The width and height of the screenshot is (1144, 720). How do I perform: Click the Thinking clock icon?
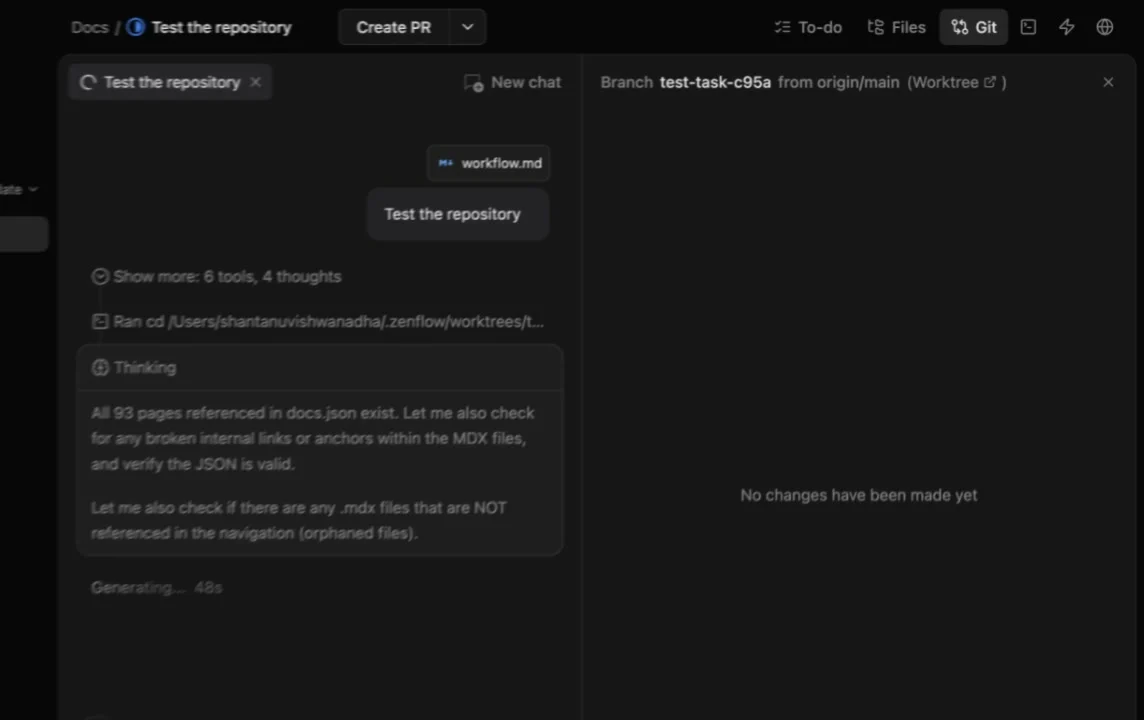coord(100,368)
